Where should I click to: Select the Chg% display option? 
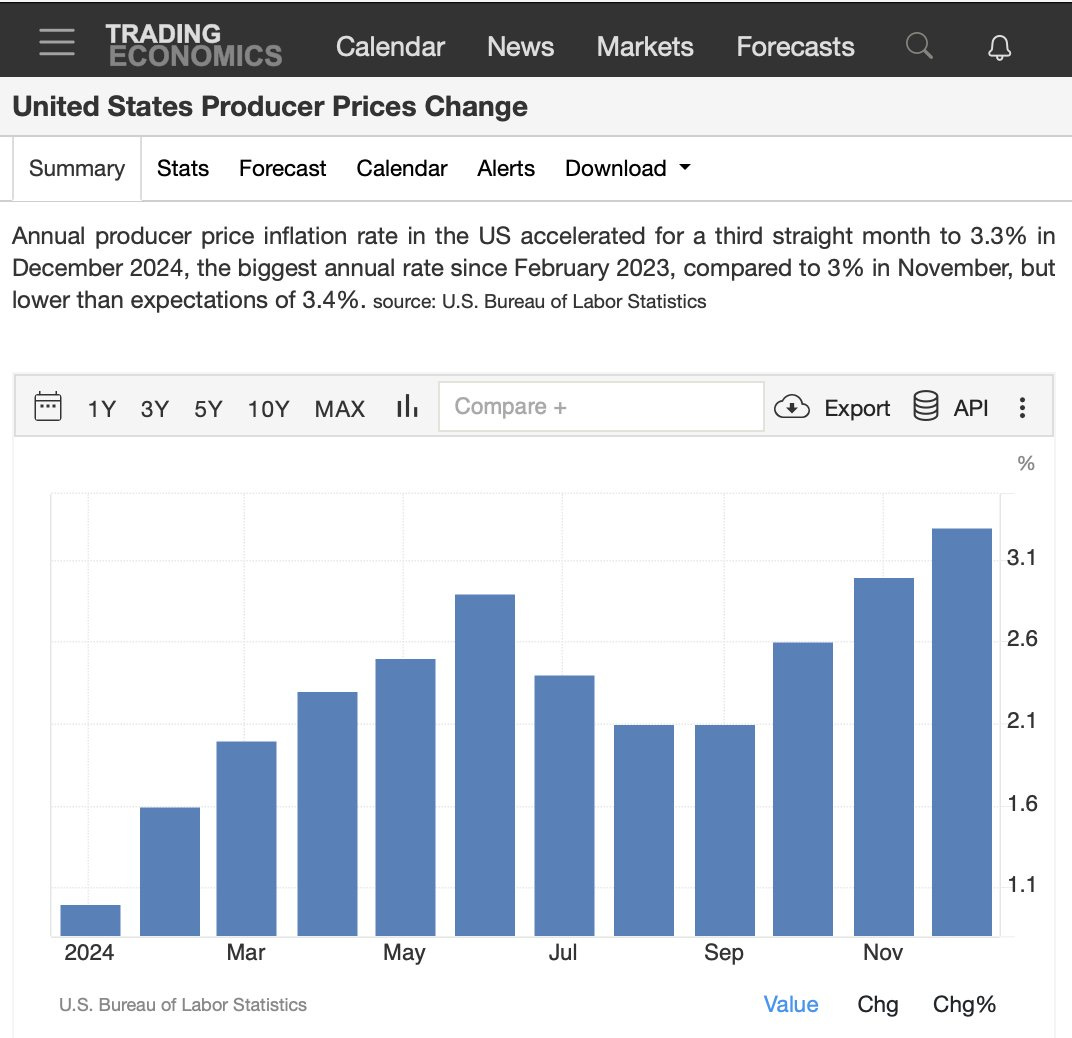pos(964,1004)
